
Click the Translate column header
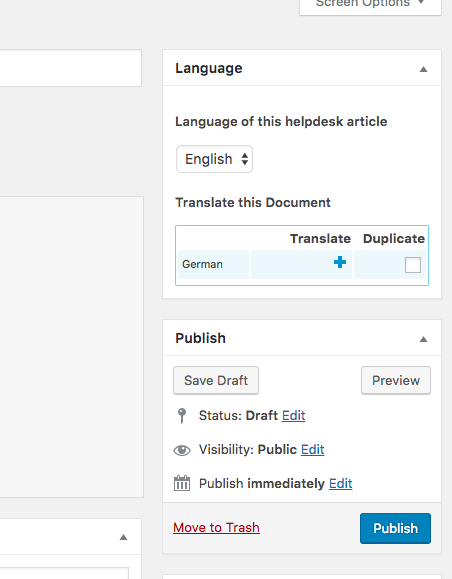click(320, 239)
